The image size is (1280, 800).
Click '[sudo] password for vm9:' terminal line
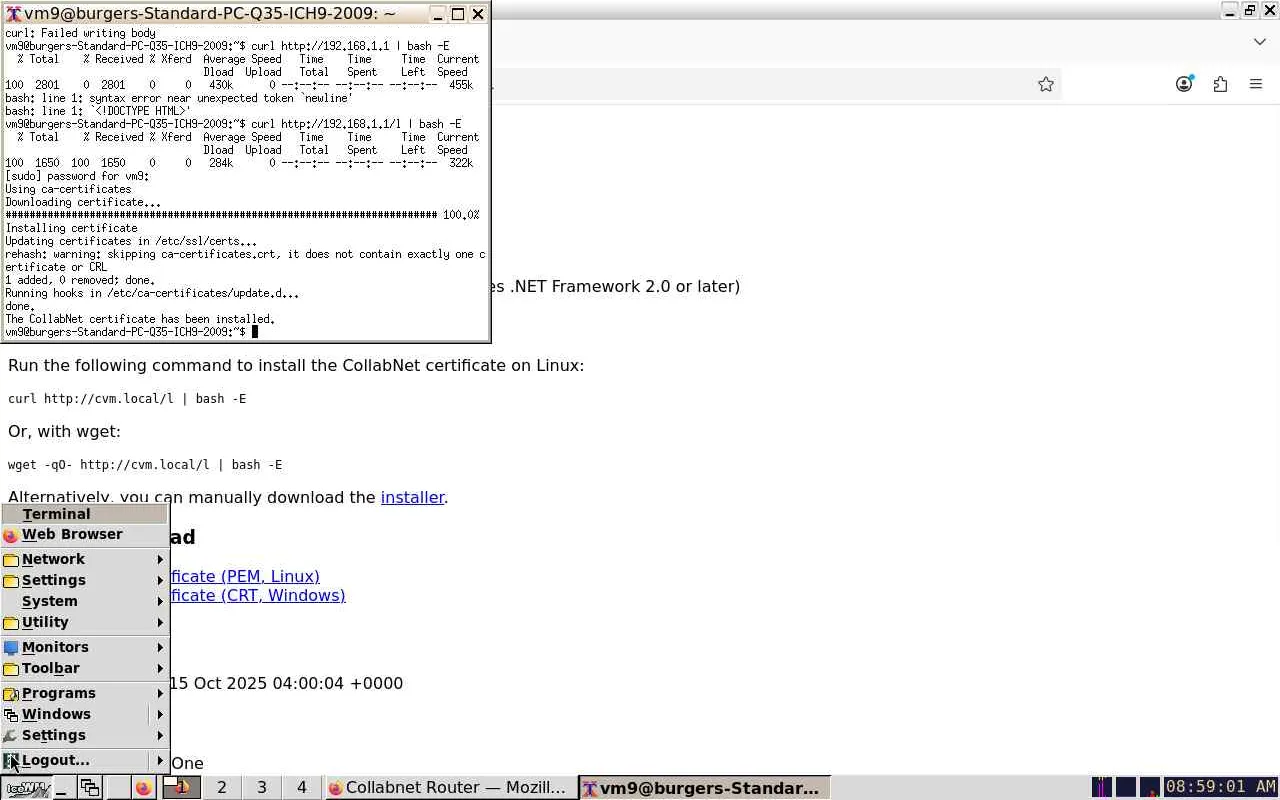pos(77,176)
